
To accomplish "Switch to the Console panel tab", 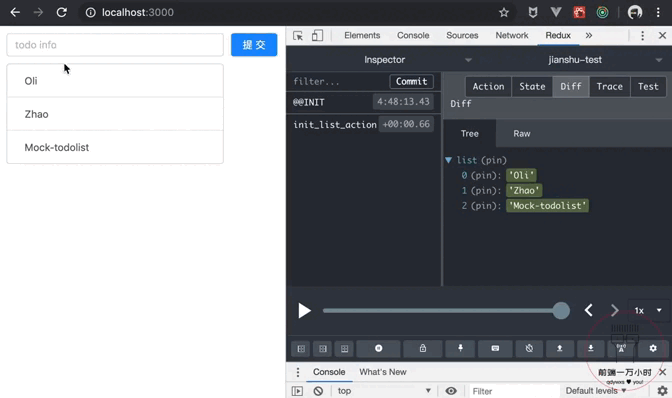I will point(413,36).
